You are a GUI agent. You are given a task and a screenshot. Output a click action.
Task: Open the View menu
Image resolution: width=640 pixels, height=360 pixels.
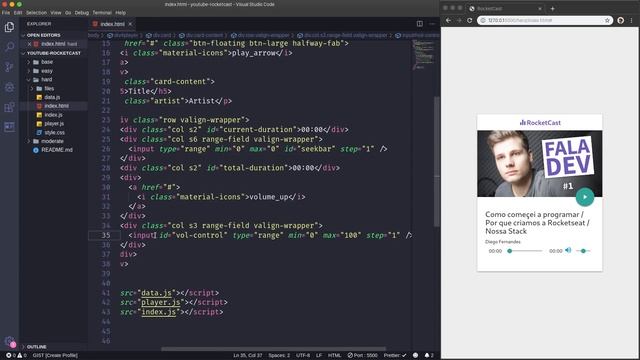[x=56, y=13]
